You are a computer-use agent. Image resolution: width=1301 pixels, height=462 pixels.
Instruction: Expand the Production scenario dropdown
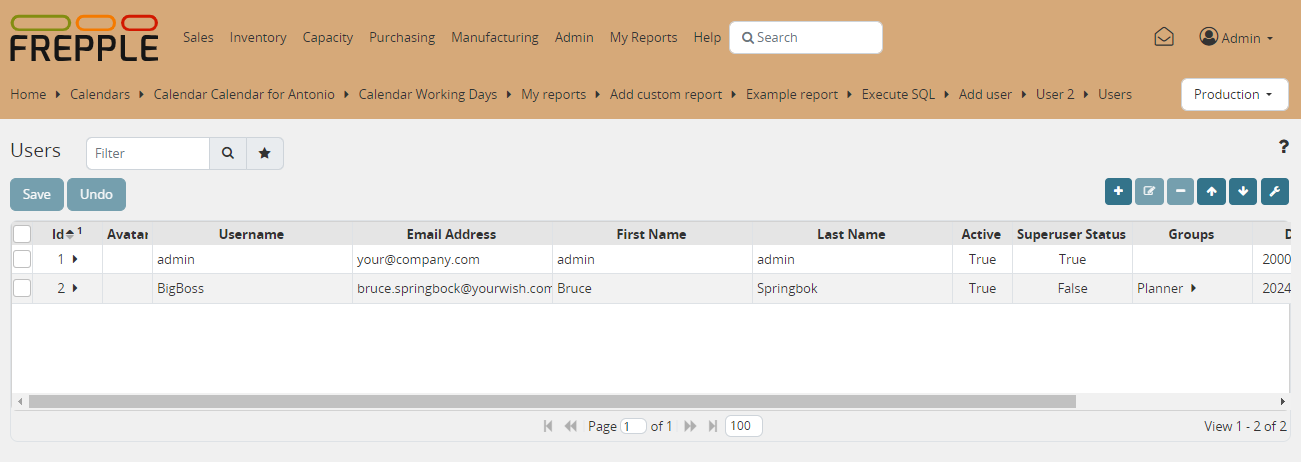tap(1234, 94)
